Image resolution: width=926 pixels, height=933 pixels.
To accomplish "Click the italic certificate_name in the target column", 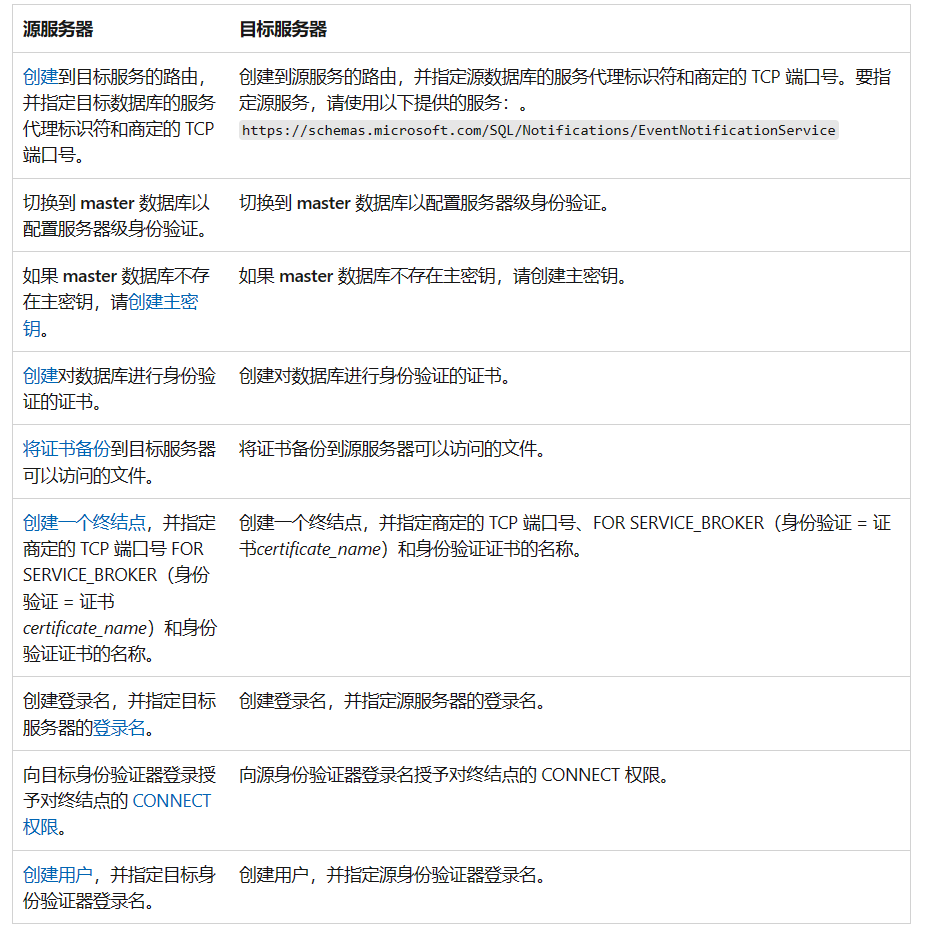I will pos(318,549).
